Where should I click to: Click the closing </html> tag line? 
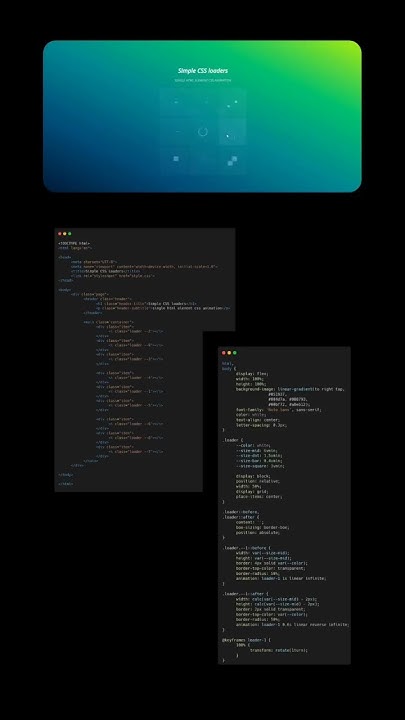[x=66, y=484]
